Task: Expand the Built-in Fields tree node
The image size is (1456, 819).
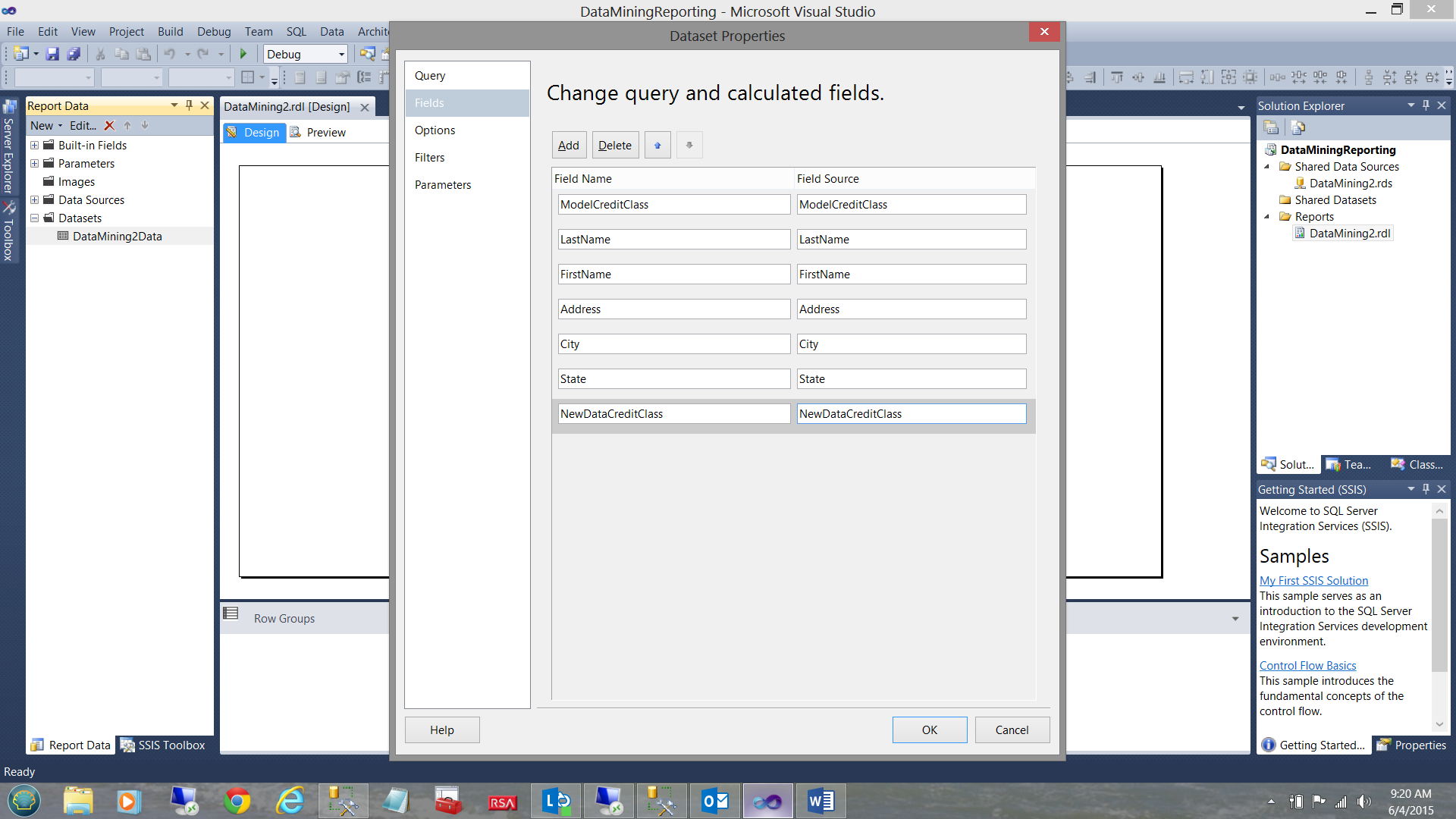Action: pyautogui.click(x=34, y=145)
